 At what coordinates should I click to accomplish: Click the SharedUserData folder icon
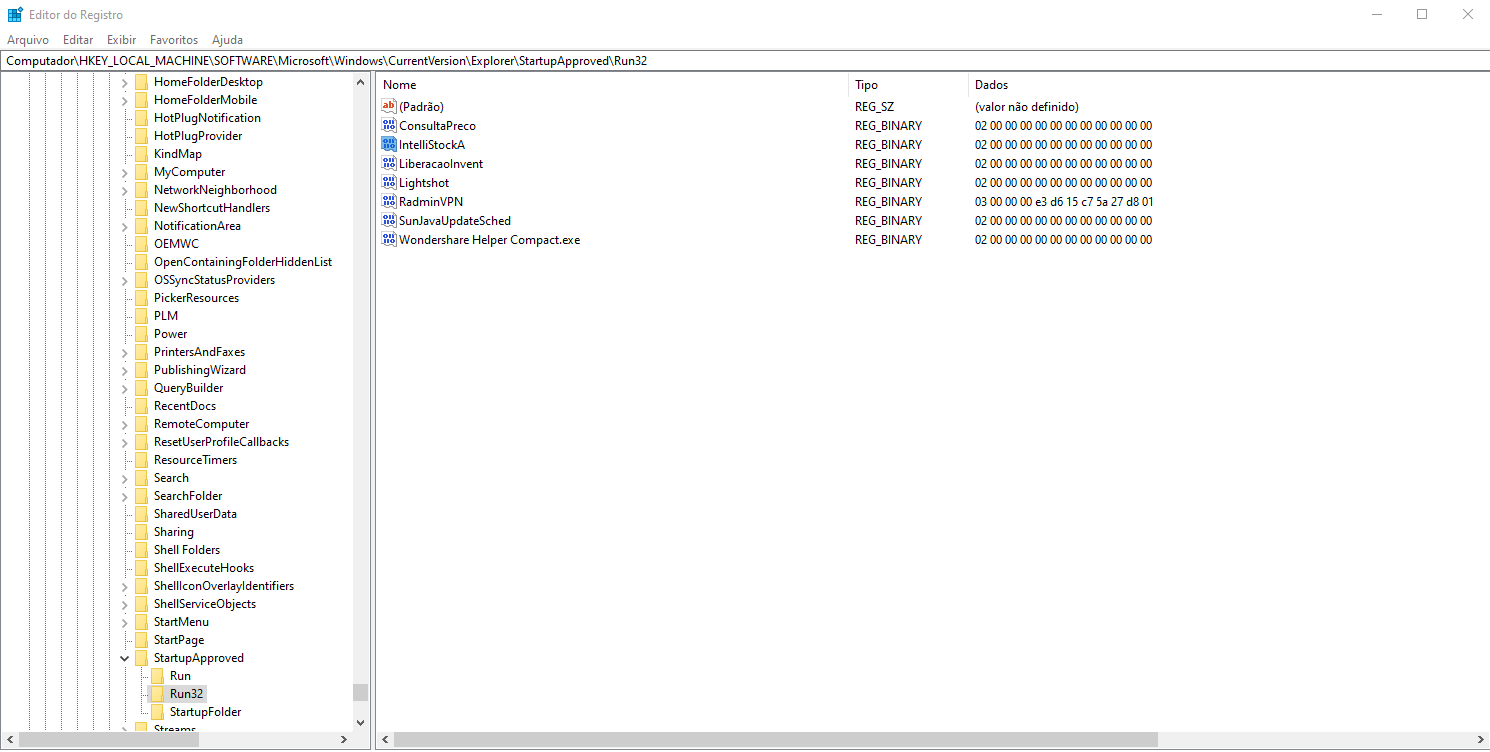(141, 514)
